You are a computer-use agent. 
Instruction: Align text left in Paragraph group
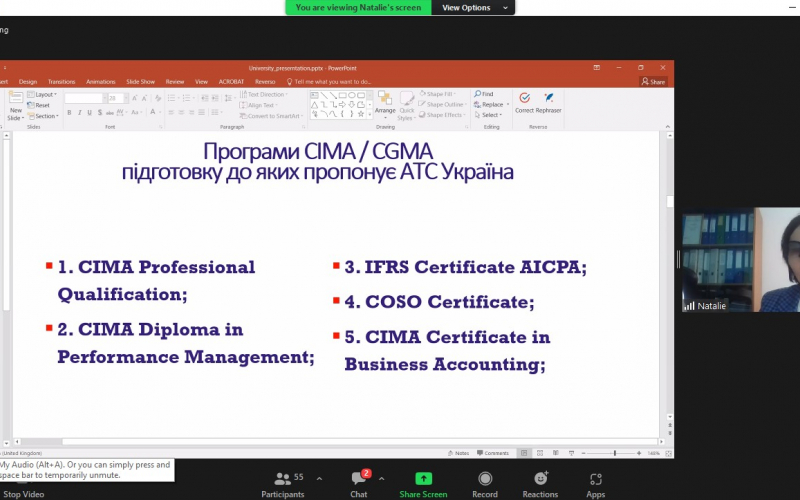[171, 112]
